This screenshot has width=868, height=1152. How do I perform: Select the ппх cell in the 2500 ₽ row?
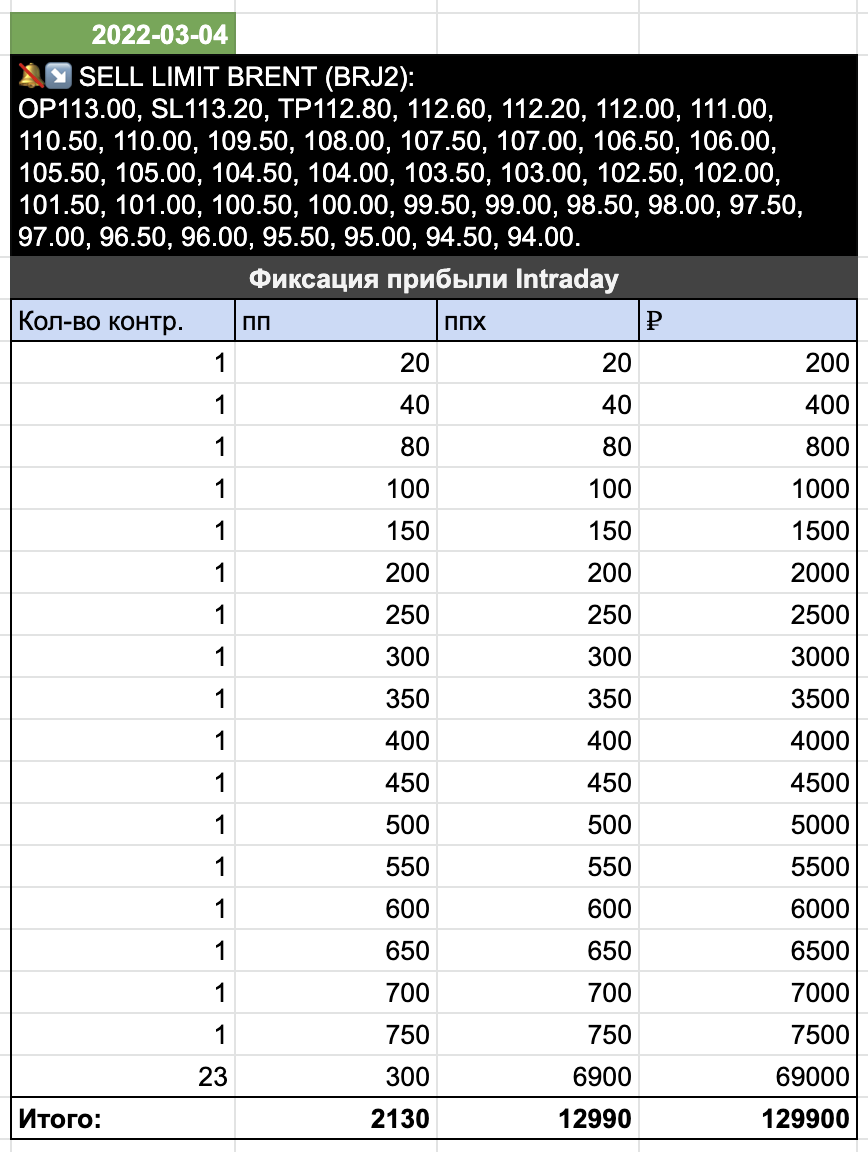coord(538,614)
